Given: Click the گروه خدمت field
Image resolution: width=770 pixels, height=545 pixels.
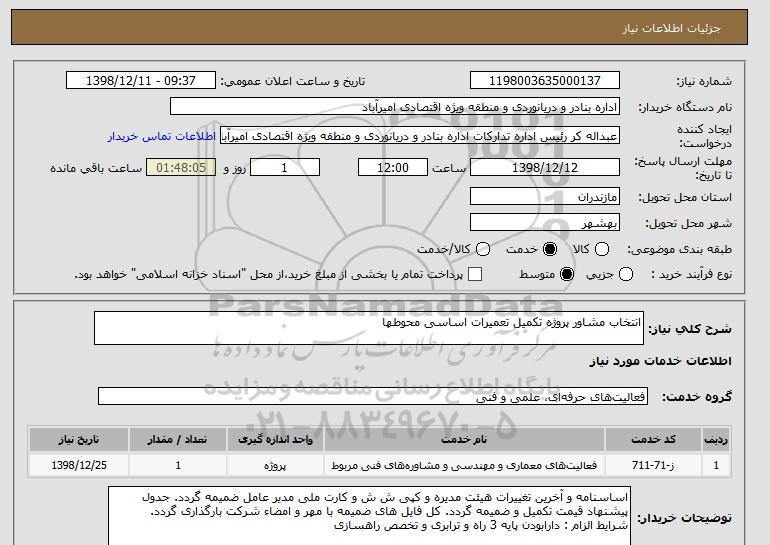Looking at the screenshot, I should 373,396.
